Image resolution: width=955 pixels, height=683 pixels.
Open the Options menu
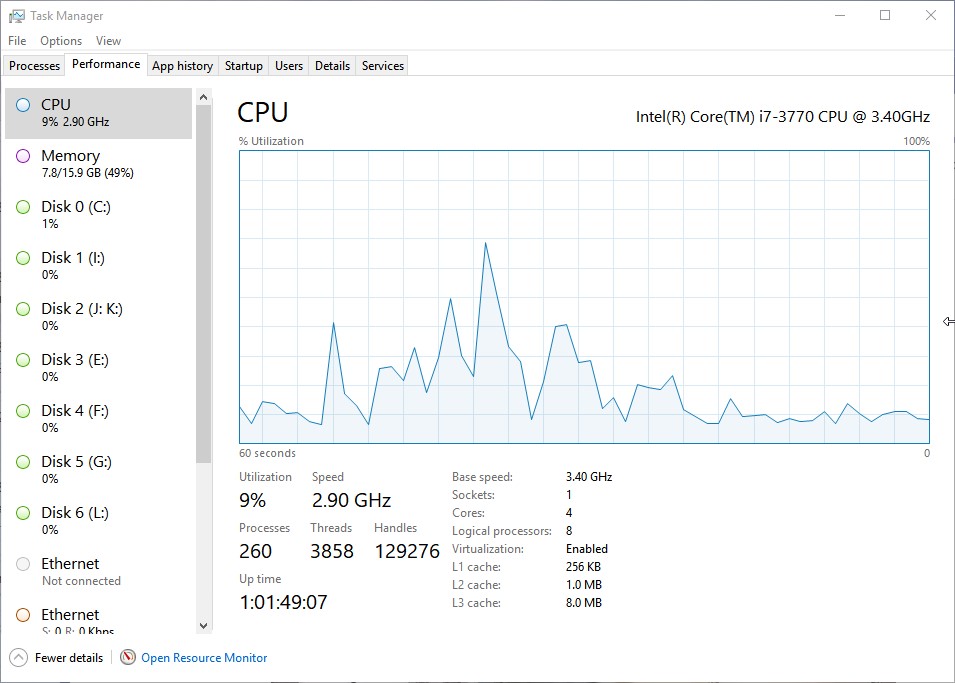tap(61, 41)
